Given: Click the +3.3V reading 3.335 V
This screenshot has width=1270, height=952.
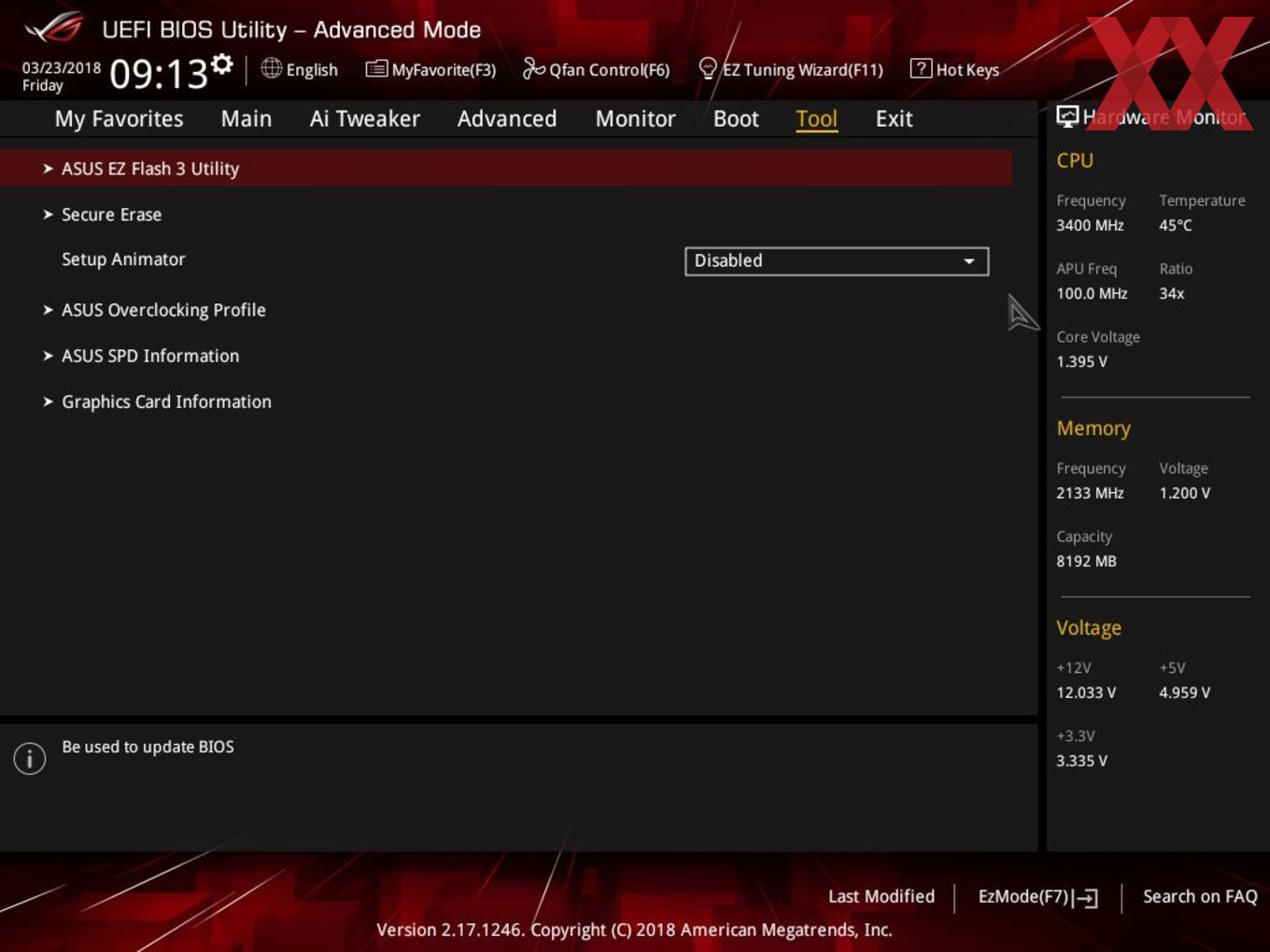Looking at the screenshot, I should [x=1081, y=761].
